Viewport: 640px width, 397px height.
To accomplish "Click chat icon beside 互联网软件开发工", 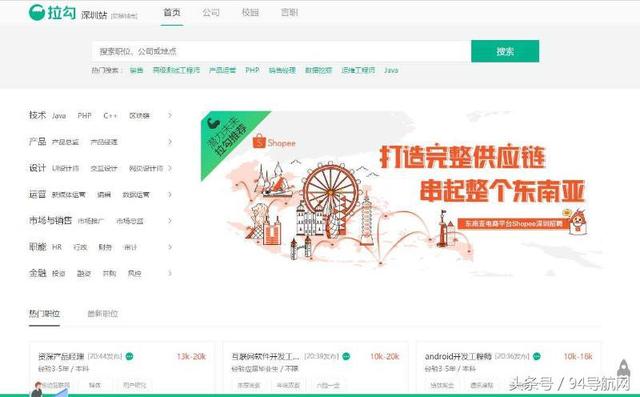I will pos(346,357).
